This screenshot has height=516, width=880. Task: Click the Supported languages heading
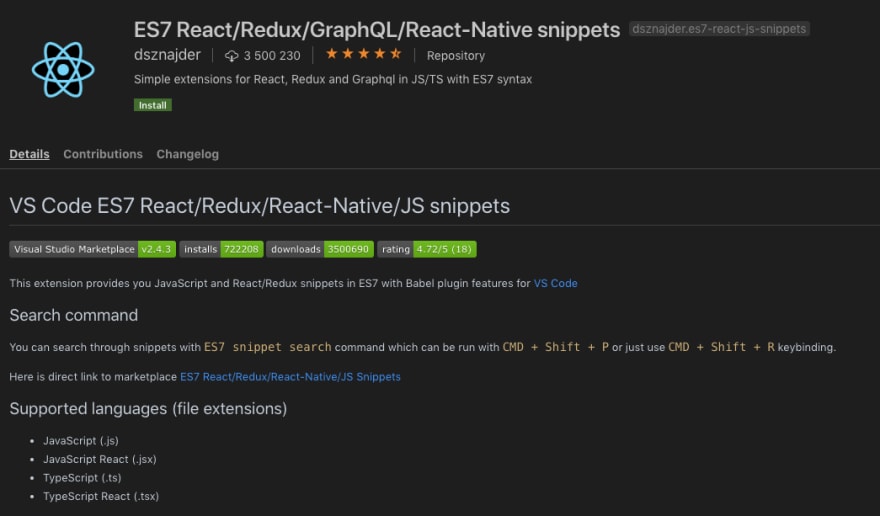click(x=148, y=408)
